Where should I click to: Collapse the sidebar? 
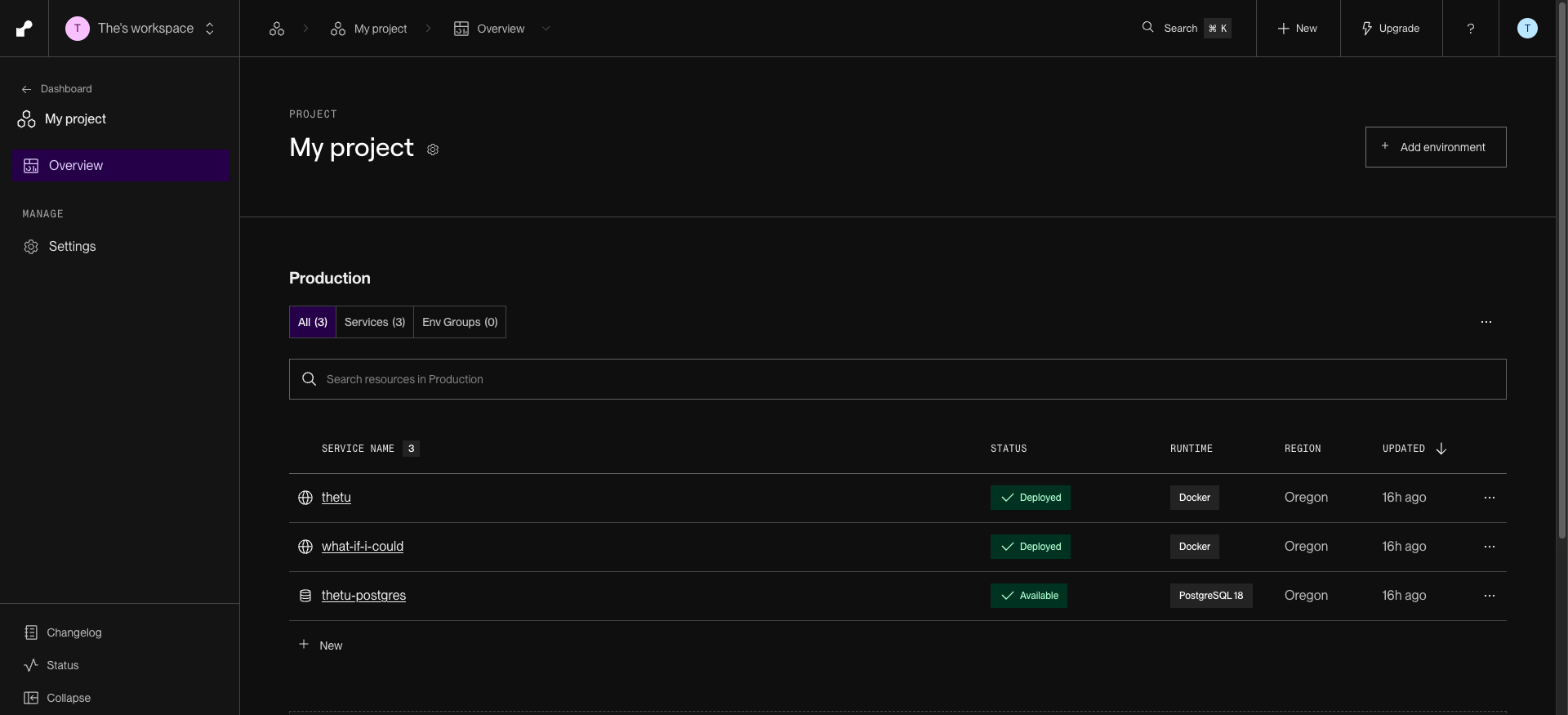click(58, 698)
